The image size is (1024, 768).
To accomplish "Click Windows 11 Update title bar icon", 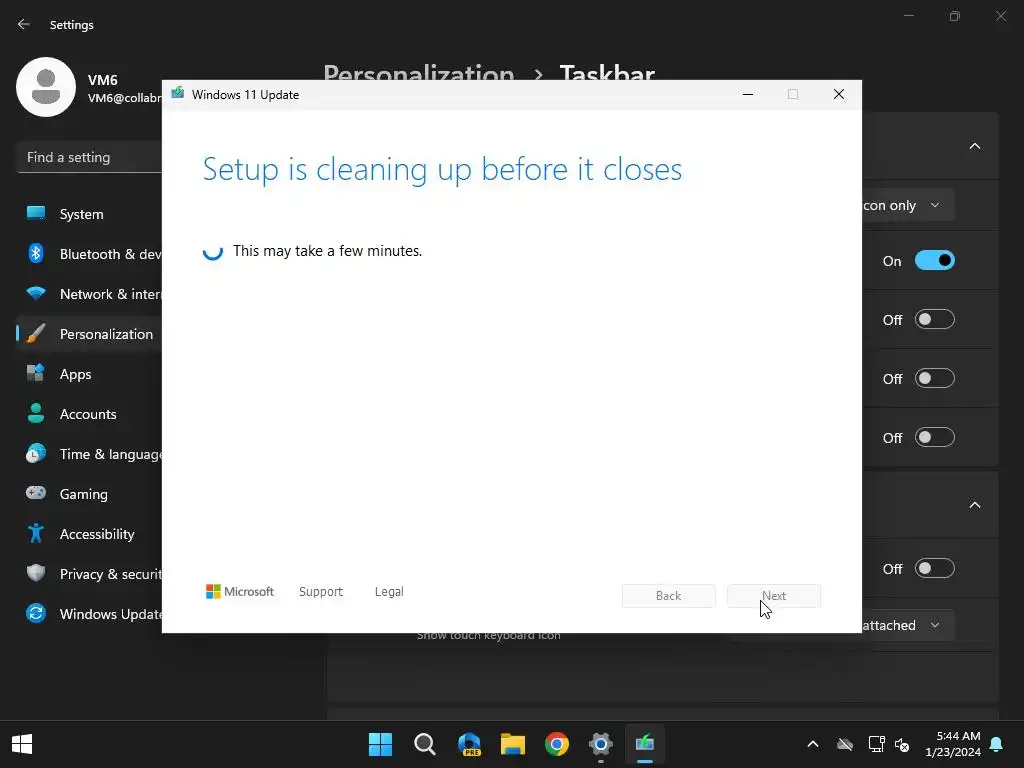I will click(x=178, y=93).
